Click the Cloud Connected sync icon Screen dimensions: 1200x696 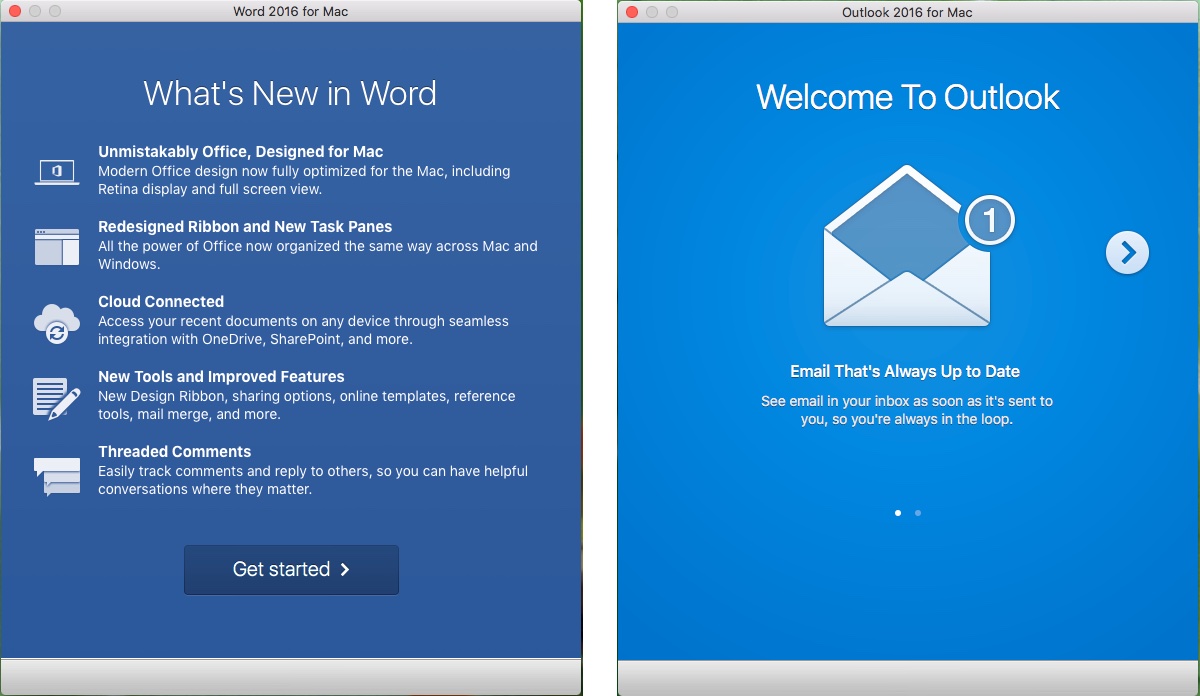[57, 323]
